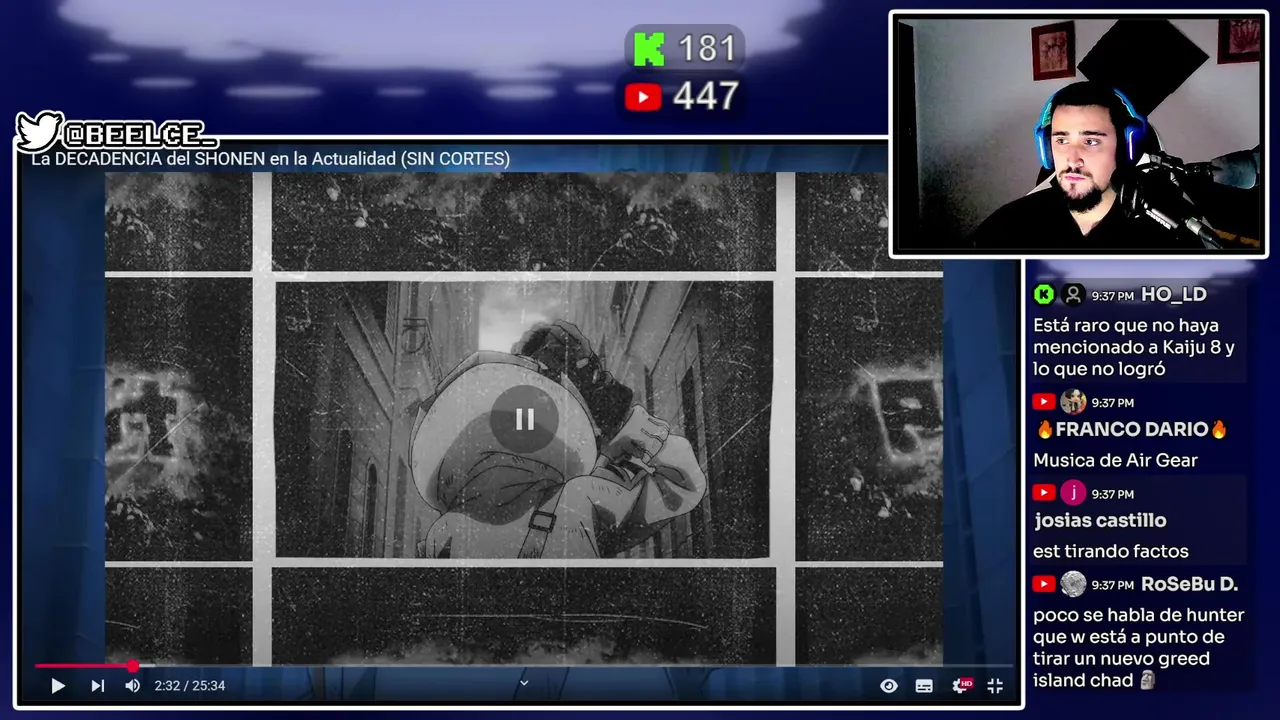Click RoSeBu D.'s gray avatar
The image size is (1280, 720).
(x=1073, y=584)
